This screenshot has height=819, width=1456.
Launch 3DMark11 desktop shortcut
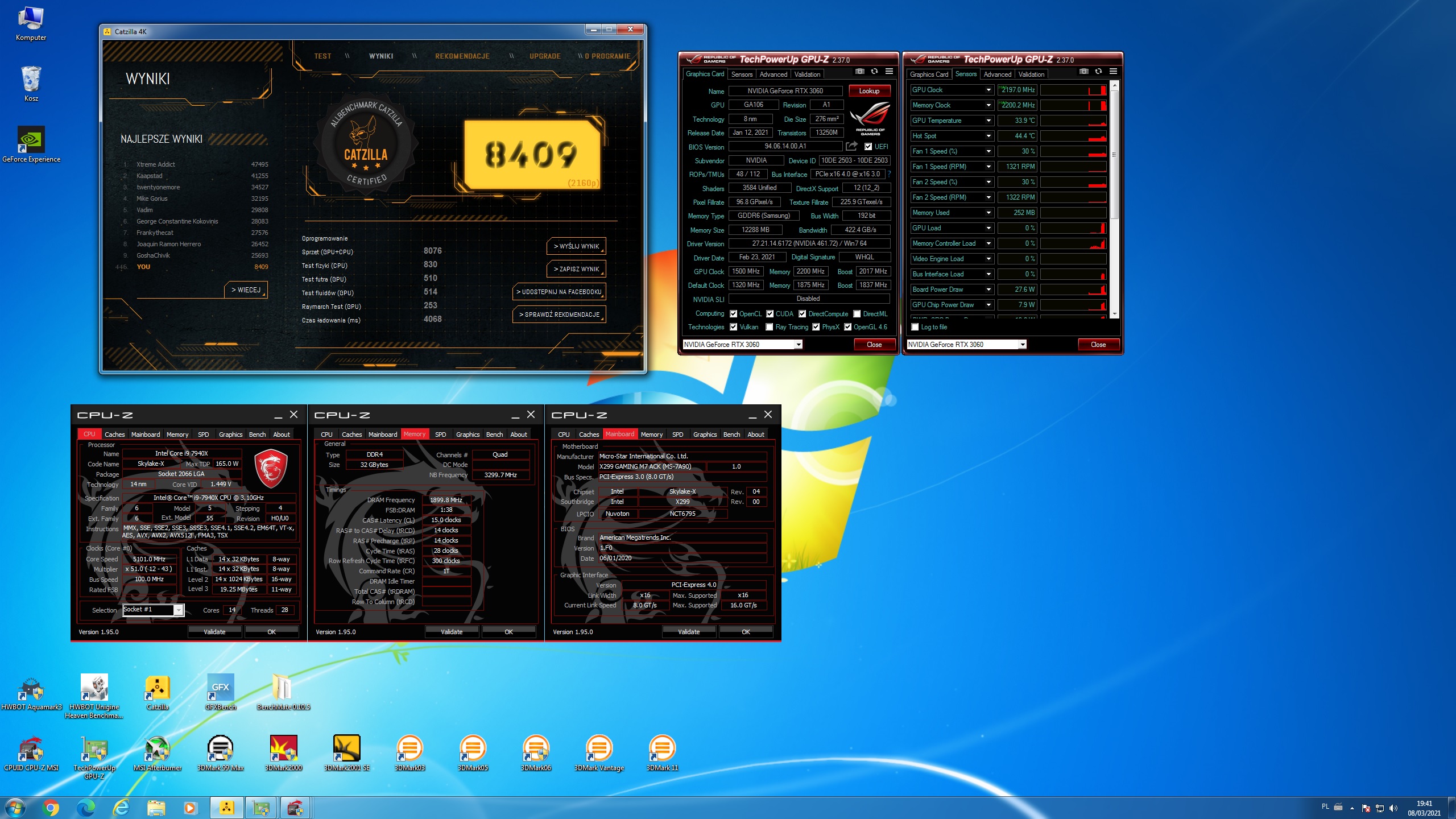pos(662,754)
